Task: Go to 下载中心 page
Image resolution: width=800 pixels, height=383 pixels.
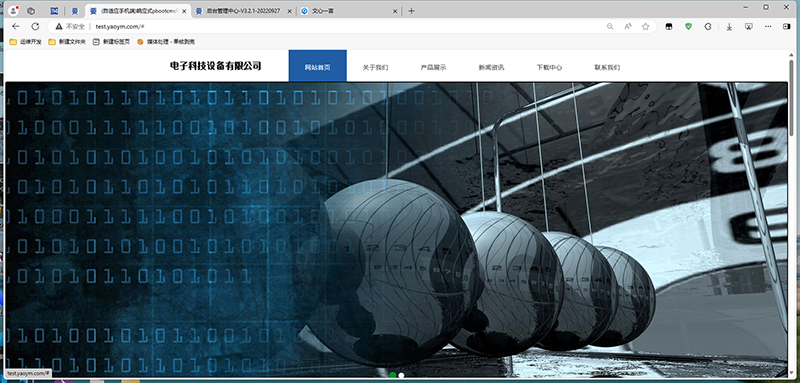Action: (549, 67)
